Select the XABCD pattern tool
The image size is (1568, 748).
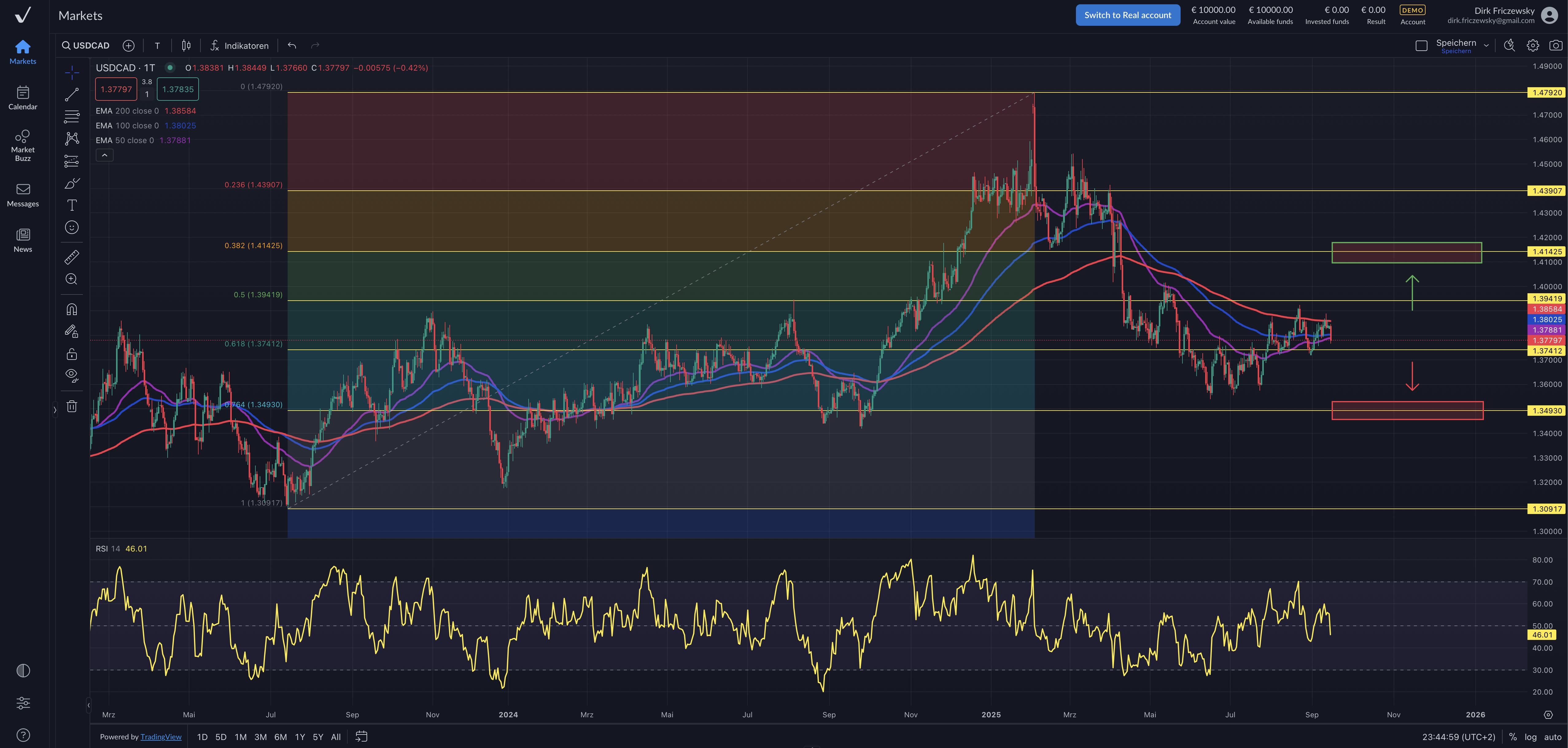click(x=72, y=139)
